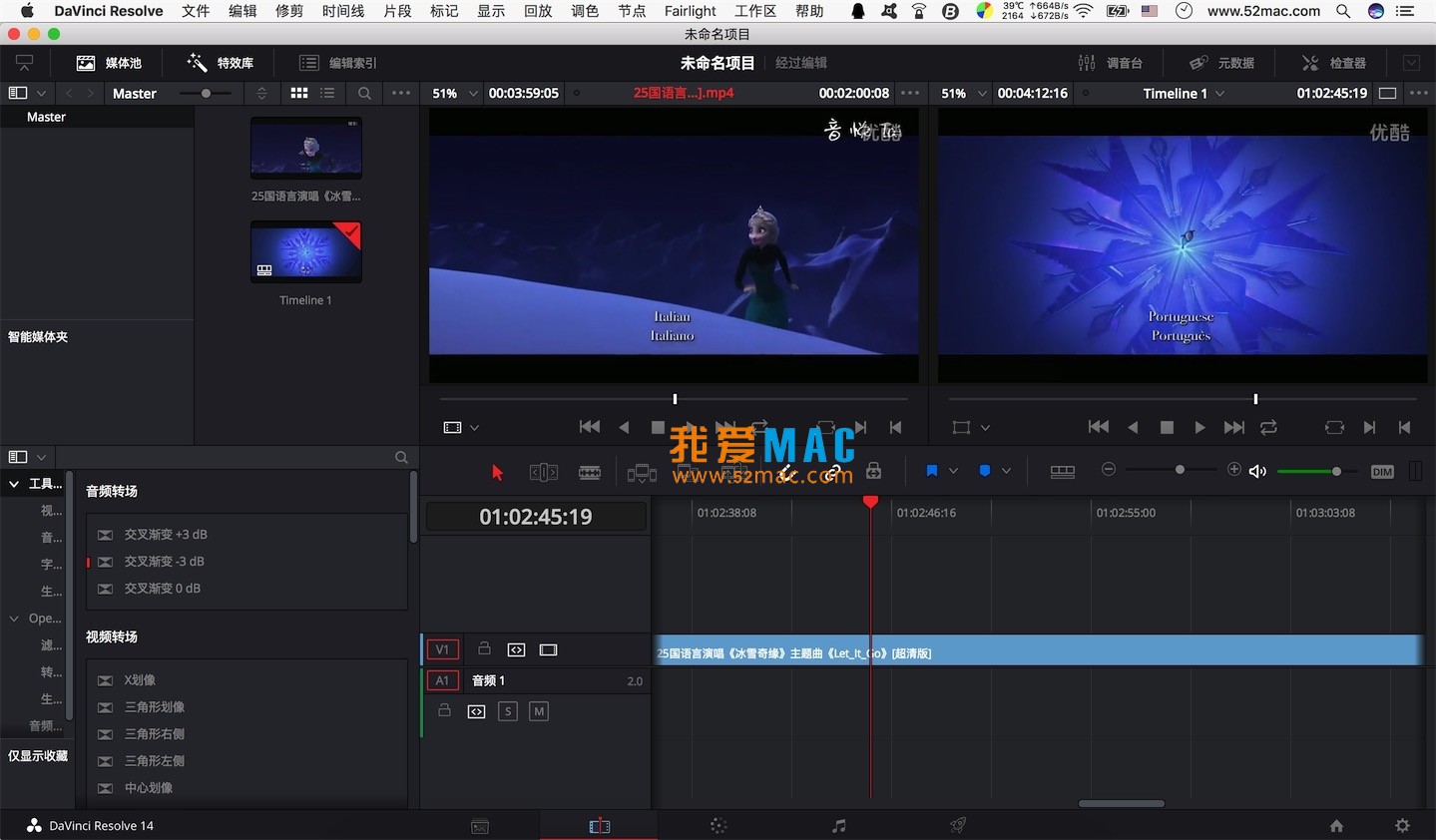Search the media pool with magnifier icon
The width and height of the screenshot is (1436, 840).
365,93
